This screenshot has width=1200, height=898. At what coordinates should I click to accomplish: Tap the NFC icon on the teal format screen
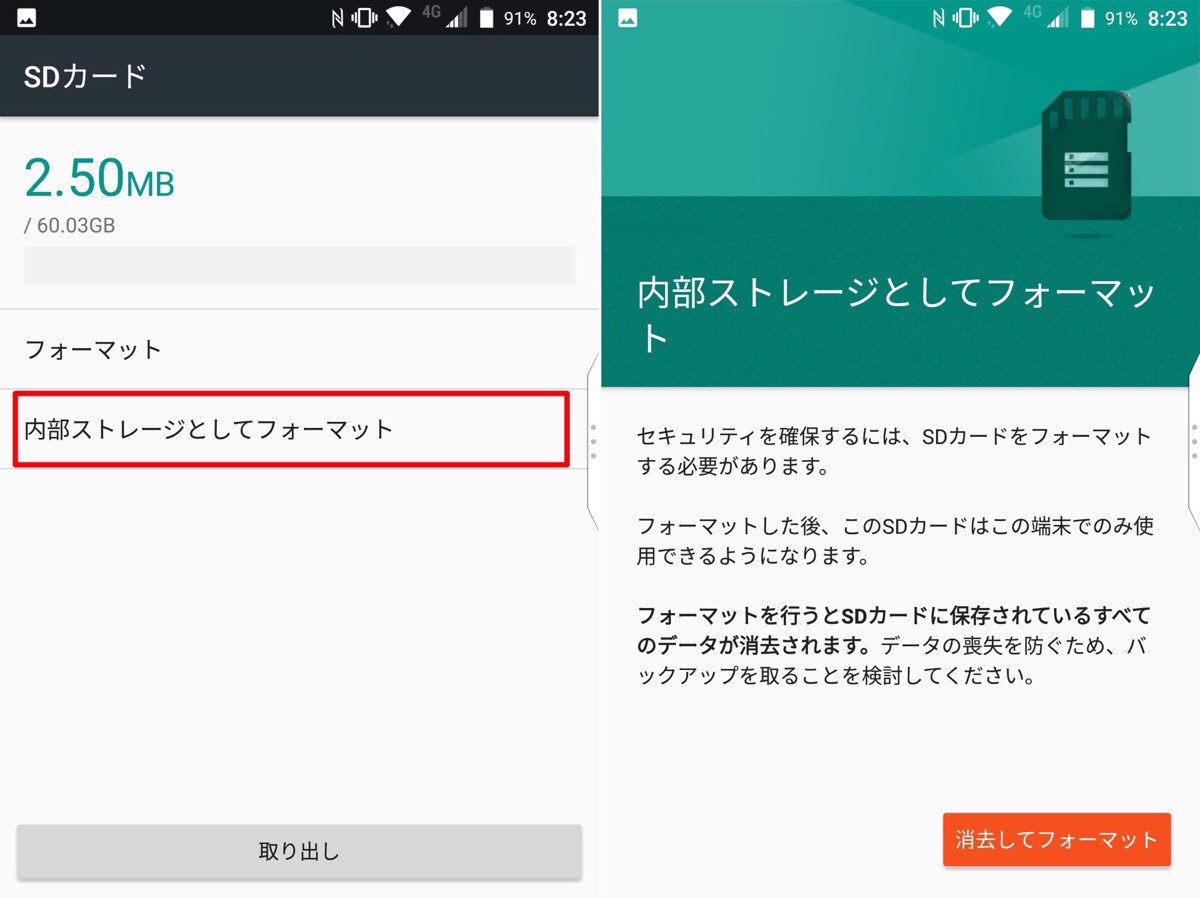[937, 18]
